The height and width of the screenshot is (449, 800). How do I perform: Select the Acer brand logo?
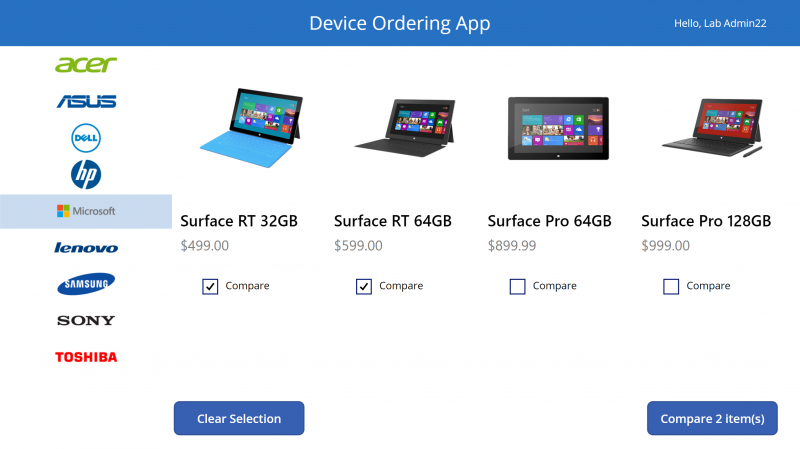[x=86, y=65]
